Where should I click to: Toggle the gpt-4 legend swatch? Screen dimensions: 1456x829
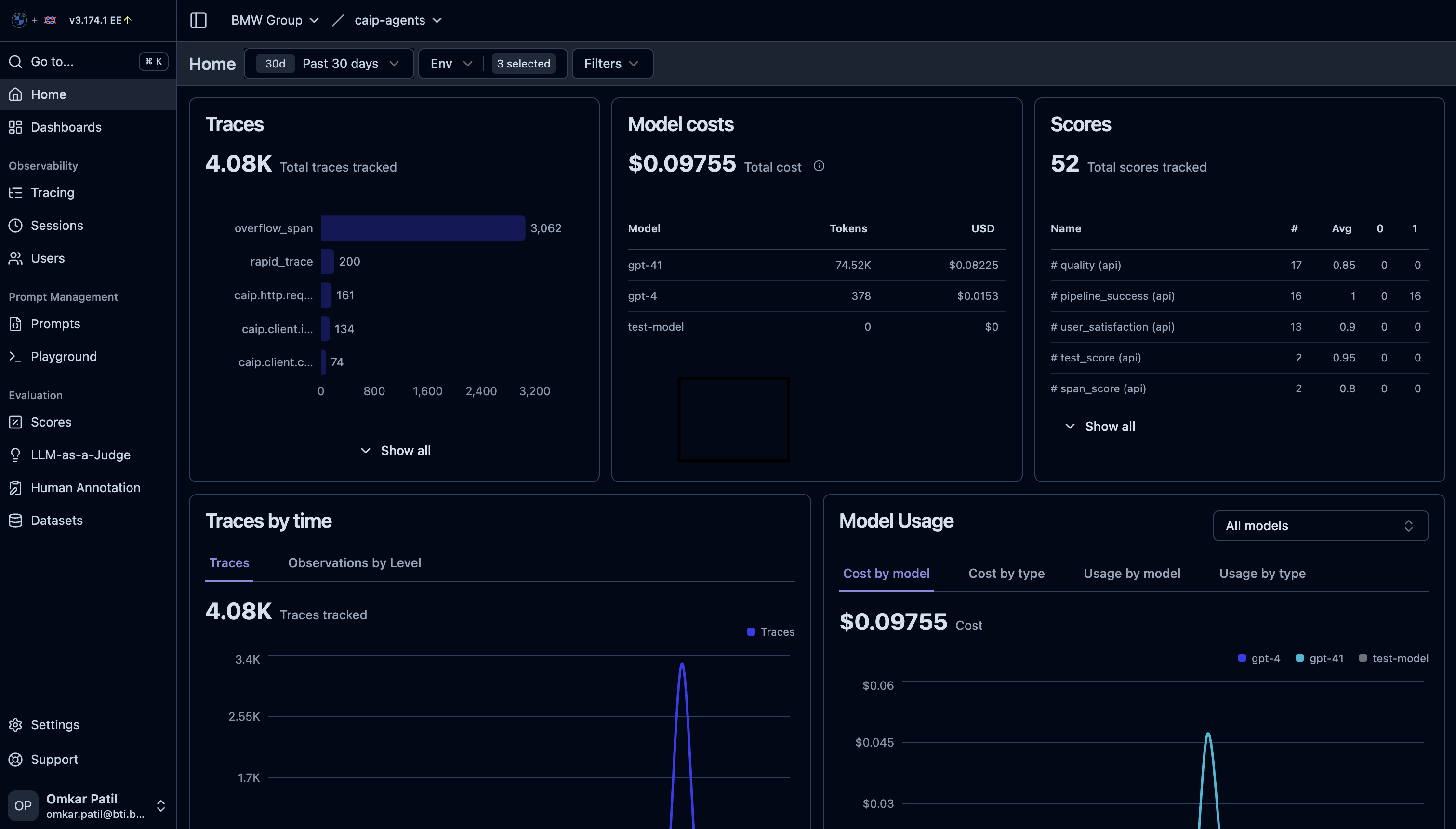[1242, 658]
